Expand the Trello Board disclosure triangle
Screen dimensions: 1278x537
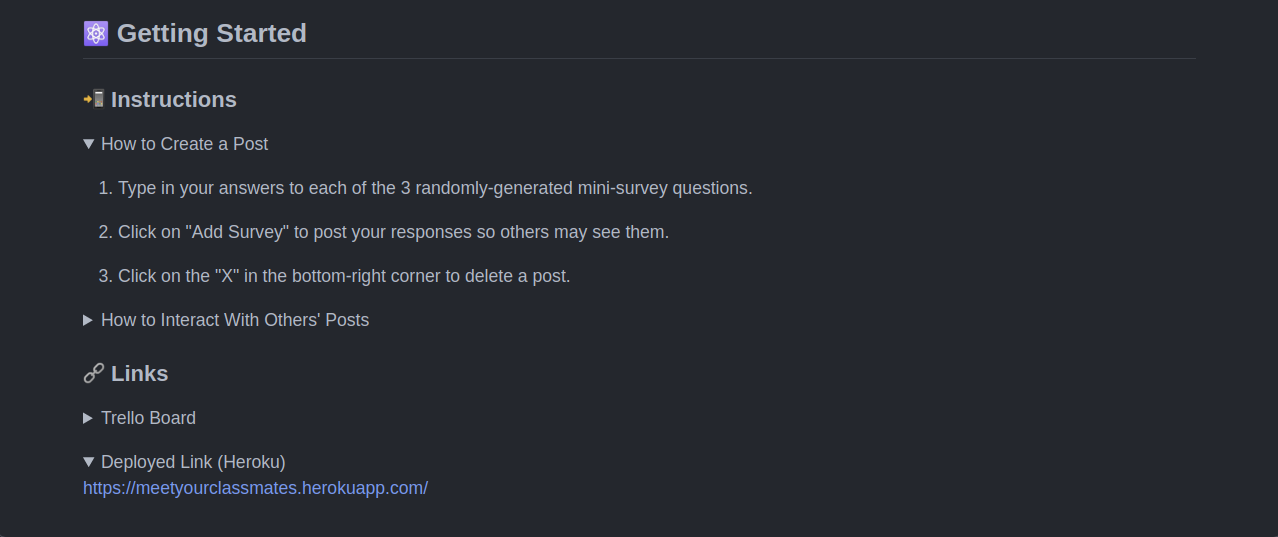[x=88, y=418]
